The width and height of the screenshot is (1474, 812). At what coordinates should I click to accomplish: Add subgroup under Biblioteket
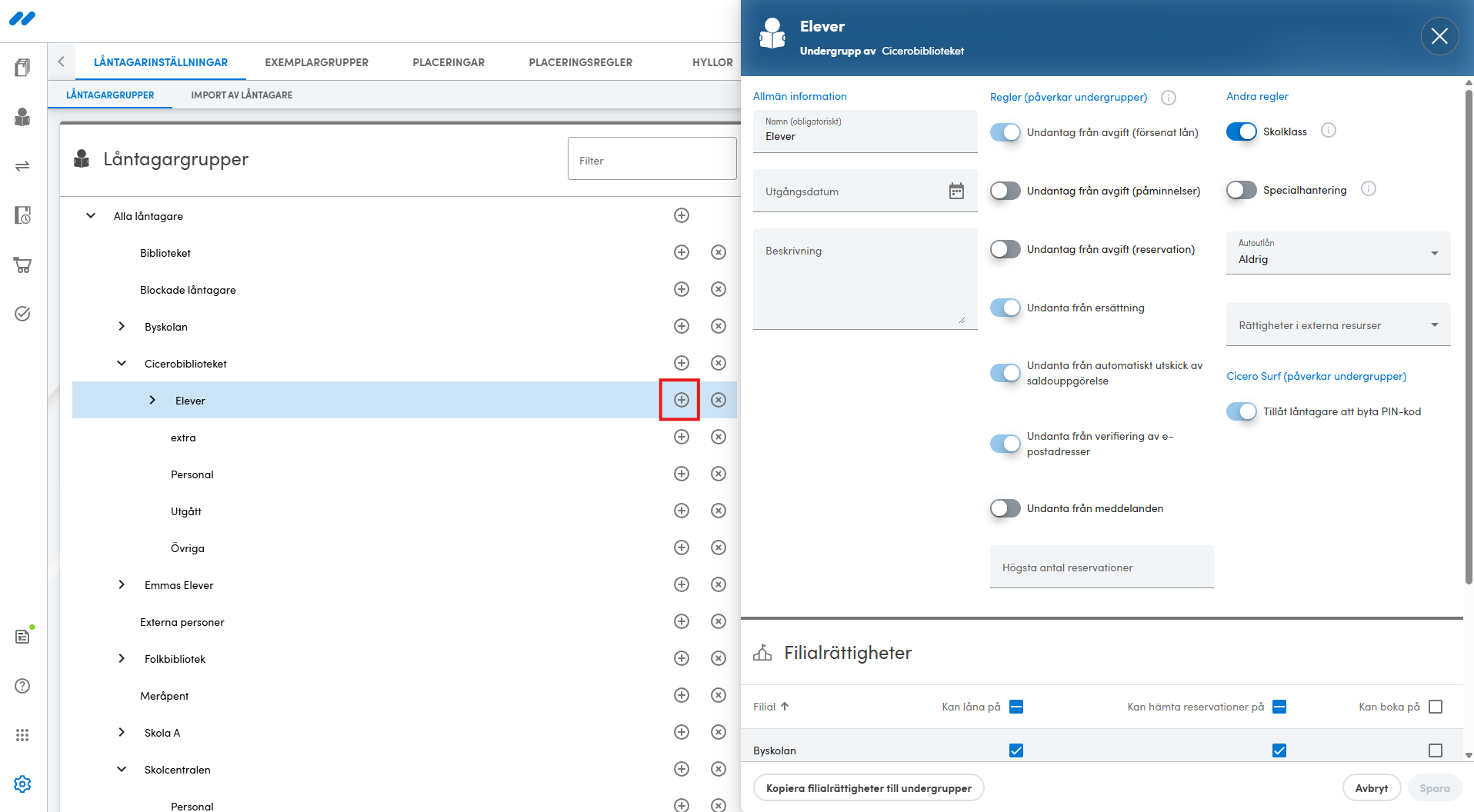pyautogui.click(x=682, y=252)
